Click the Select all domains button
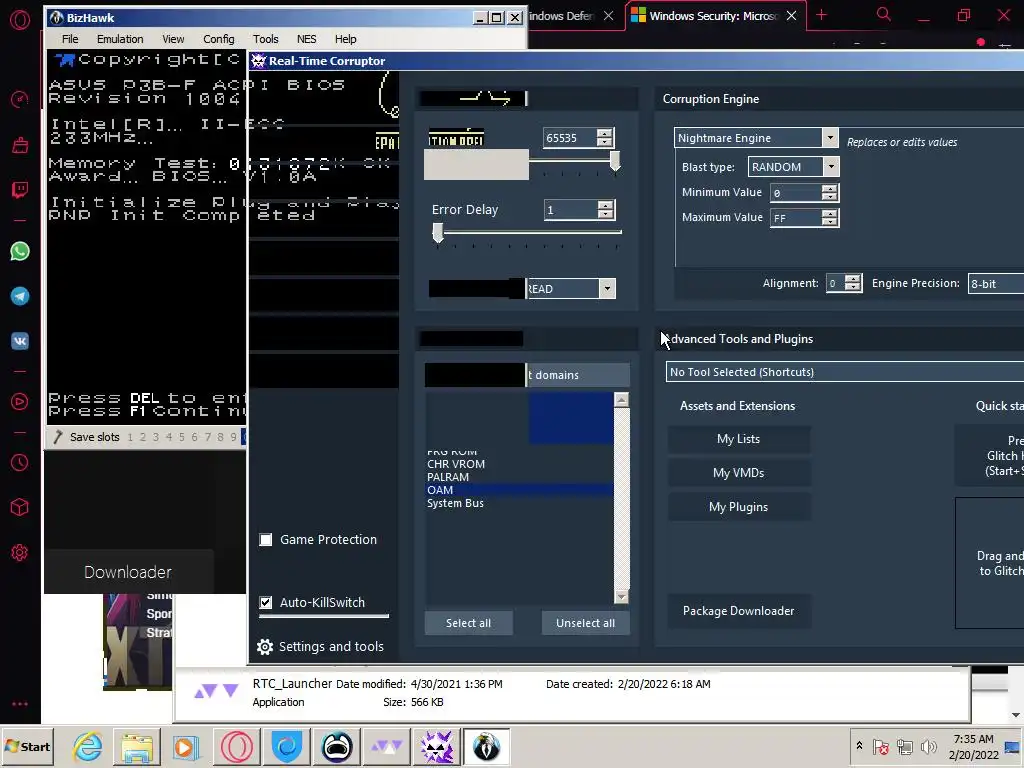 [468, 623]
